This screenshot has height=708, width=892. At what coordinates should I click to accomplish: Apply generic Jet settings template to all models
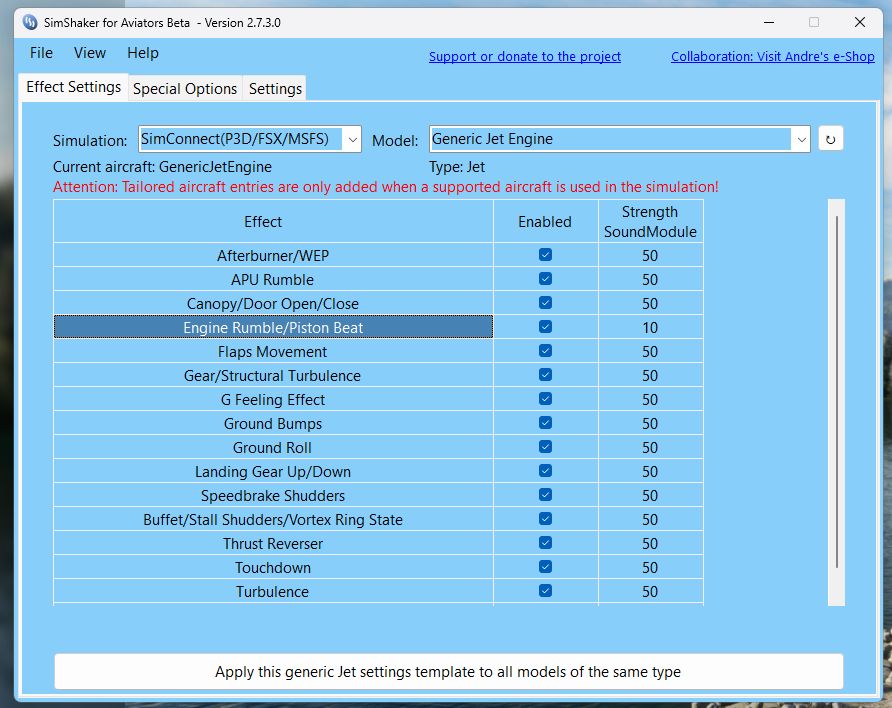click(448, 672)
